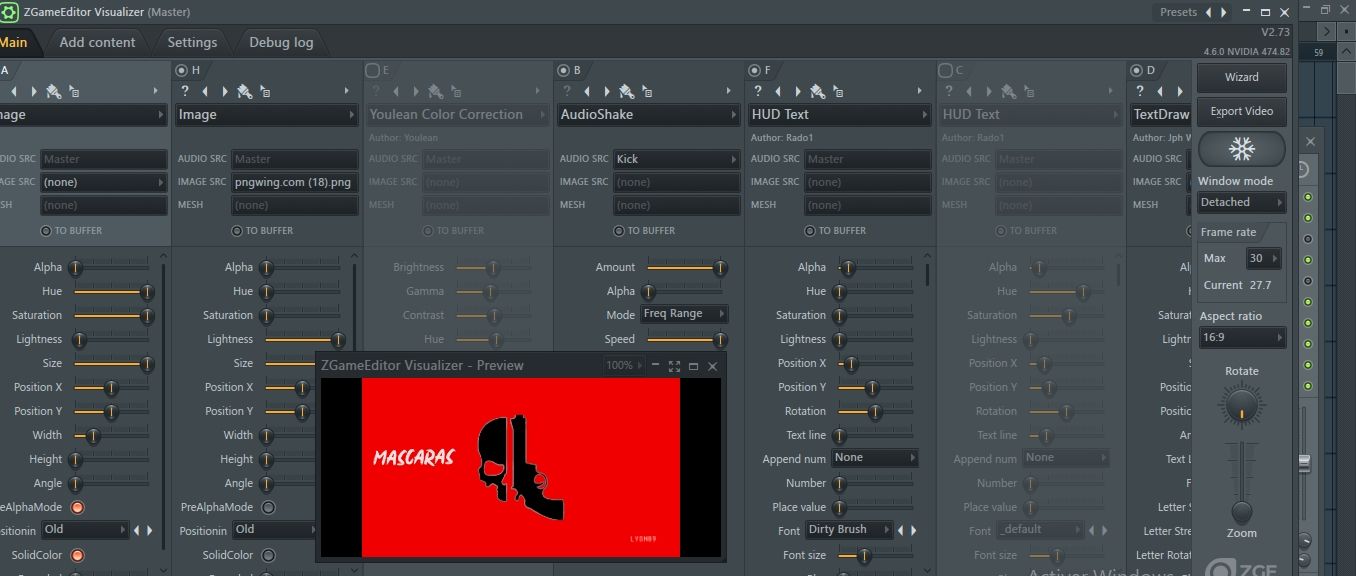The image size is (1356, 576).
Task: Open the Image effect dropdown on layer H
Action: (267, 115)
